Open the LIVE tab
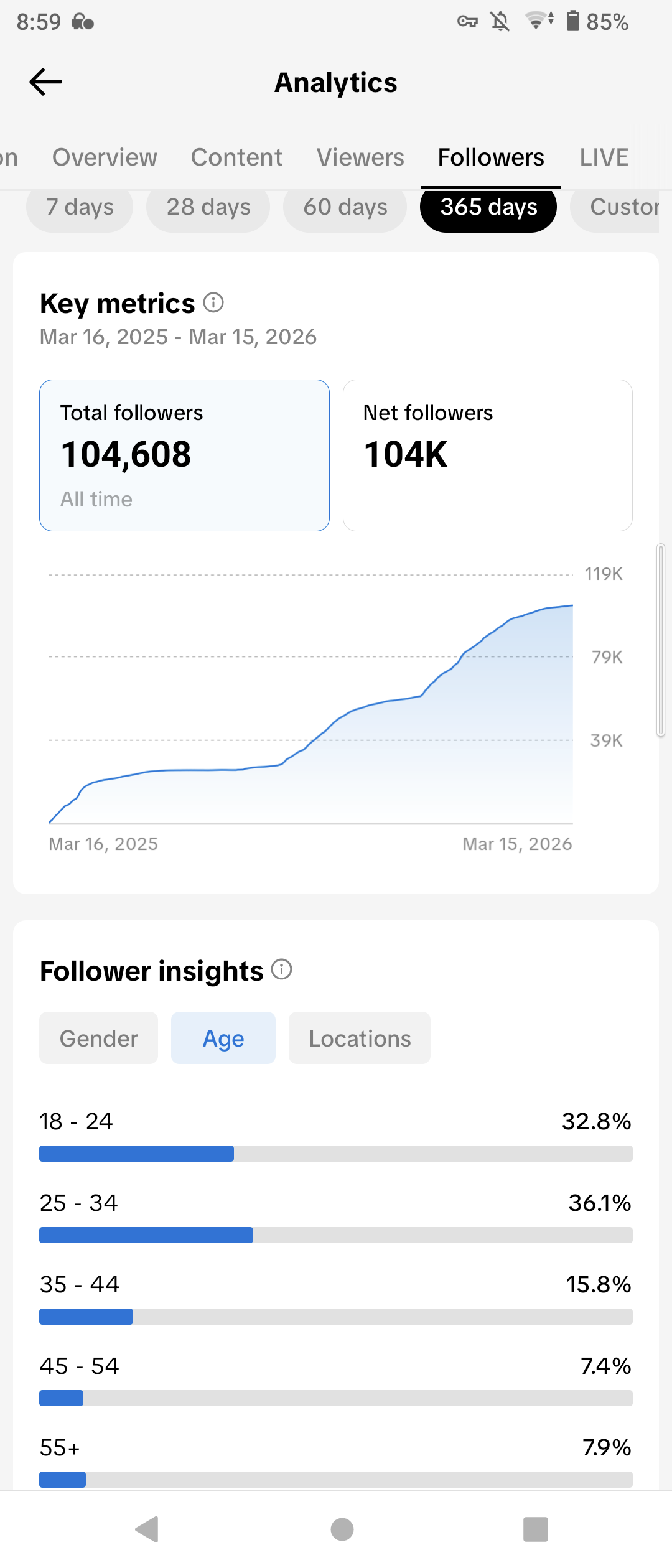Viewport: 672px width, 1568px height. [604, 157]
